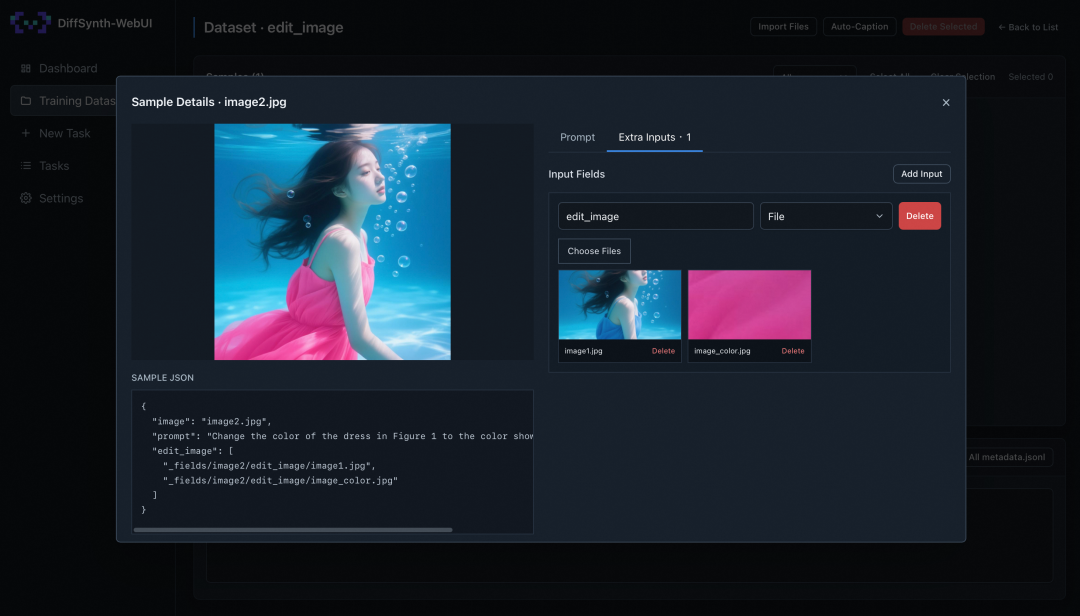1080x616 pixels.
Task: Open Settings via the gear icon
Action: pyautogui.click(x=25, y=198)
